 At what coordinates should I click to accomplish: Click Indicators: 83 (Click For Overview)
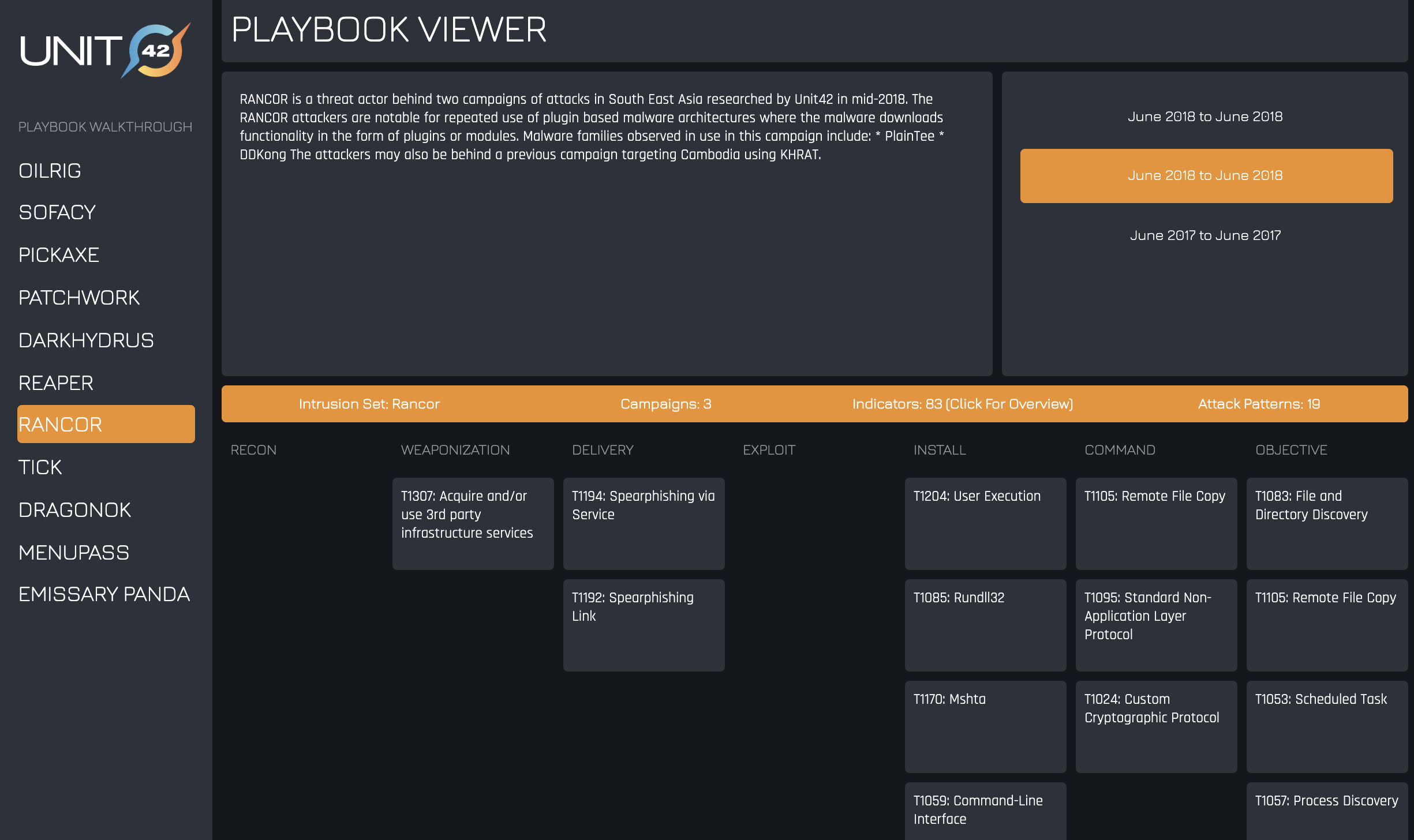(x=963, y=404)
